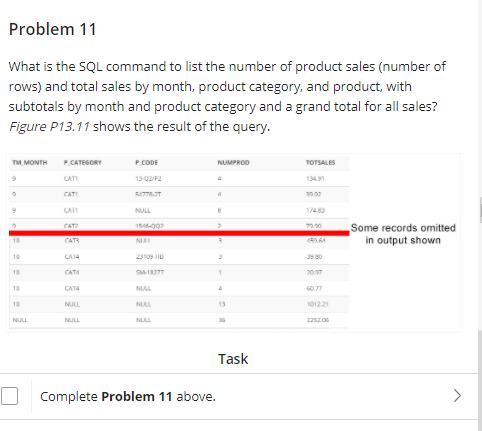
Task: Open the 'Complete Problem 11 above.' task
Action: coord(128,396)
